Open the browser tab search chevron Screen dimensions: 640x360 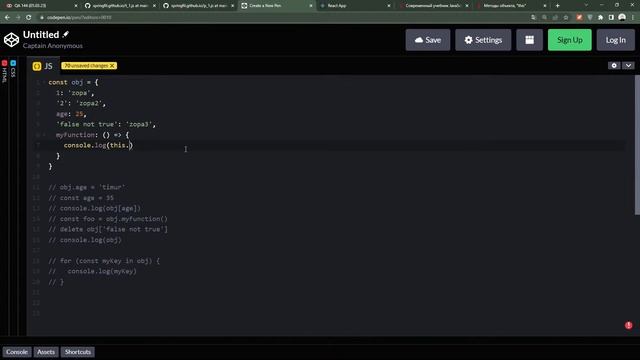coord(586,5)
